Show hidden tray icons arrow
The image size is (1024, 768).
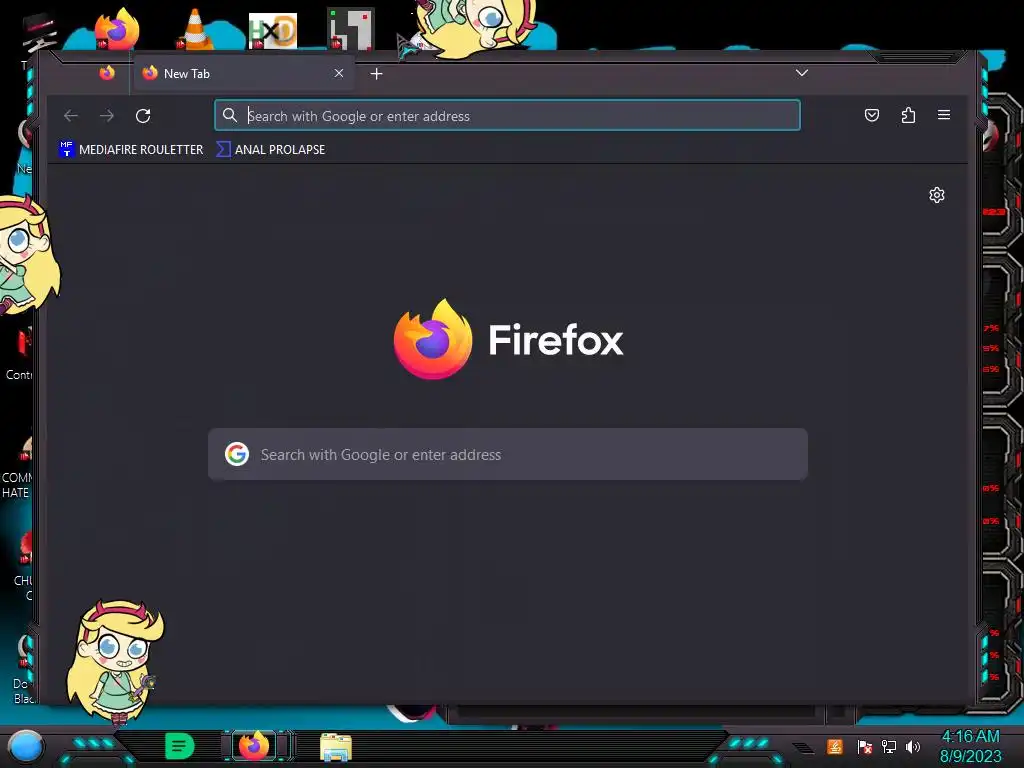[804, 748]
